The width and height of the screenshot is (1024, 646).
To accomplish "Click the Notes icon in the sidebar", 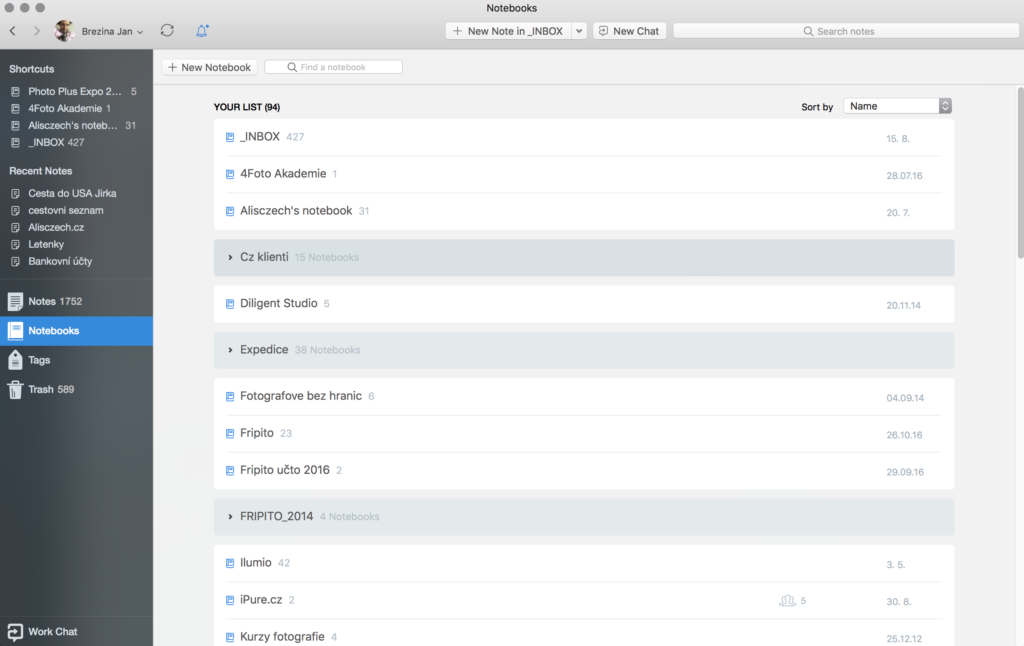I will [15, 301].
